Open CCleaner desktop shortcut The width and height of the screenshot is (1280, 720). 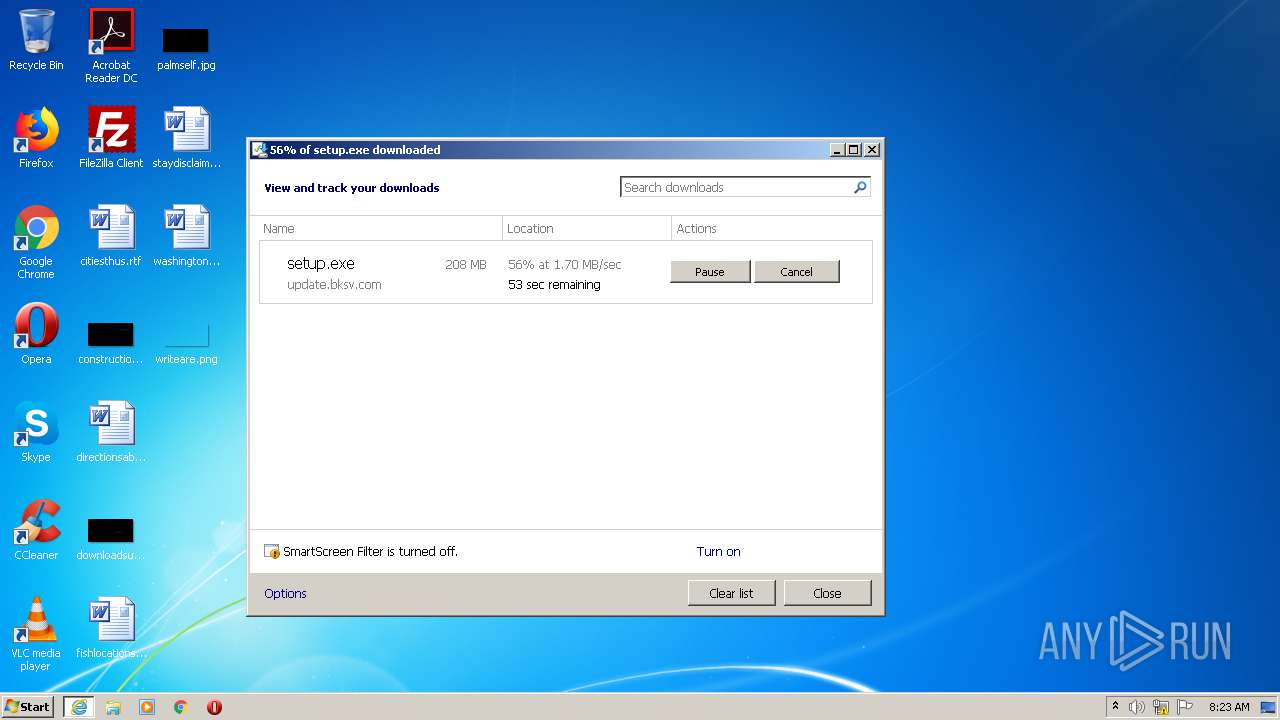[x=36, y=530]
